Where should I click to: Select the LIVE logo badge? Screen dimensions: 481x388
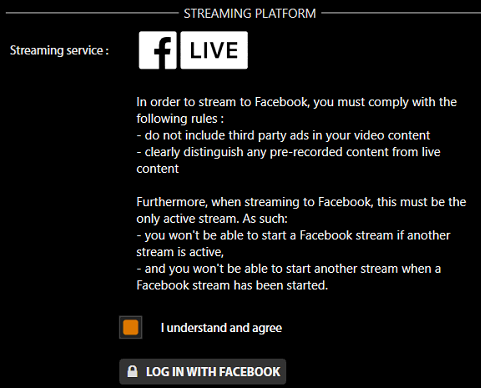[x=214, y=50]
